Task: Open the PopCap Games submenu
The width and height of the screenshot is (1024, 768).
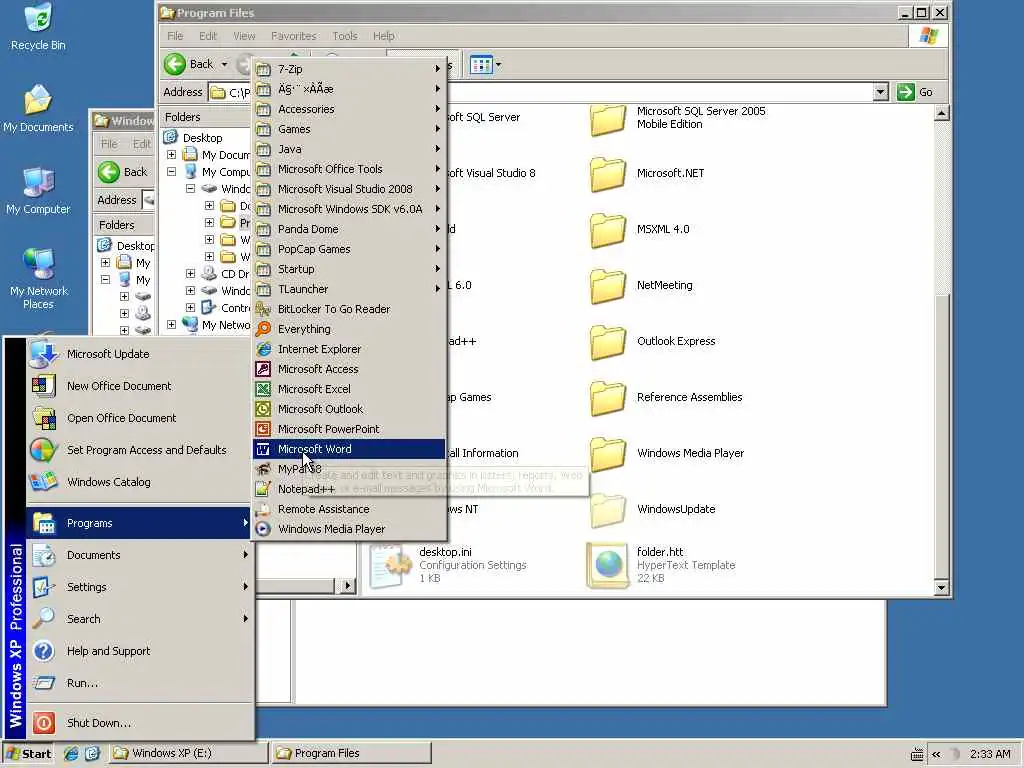Action: click(349, 249)
